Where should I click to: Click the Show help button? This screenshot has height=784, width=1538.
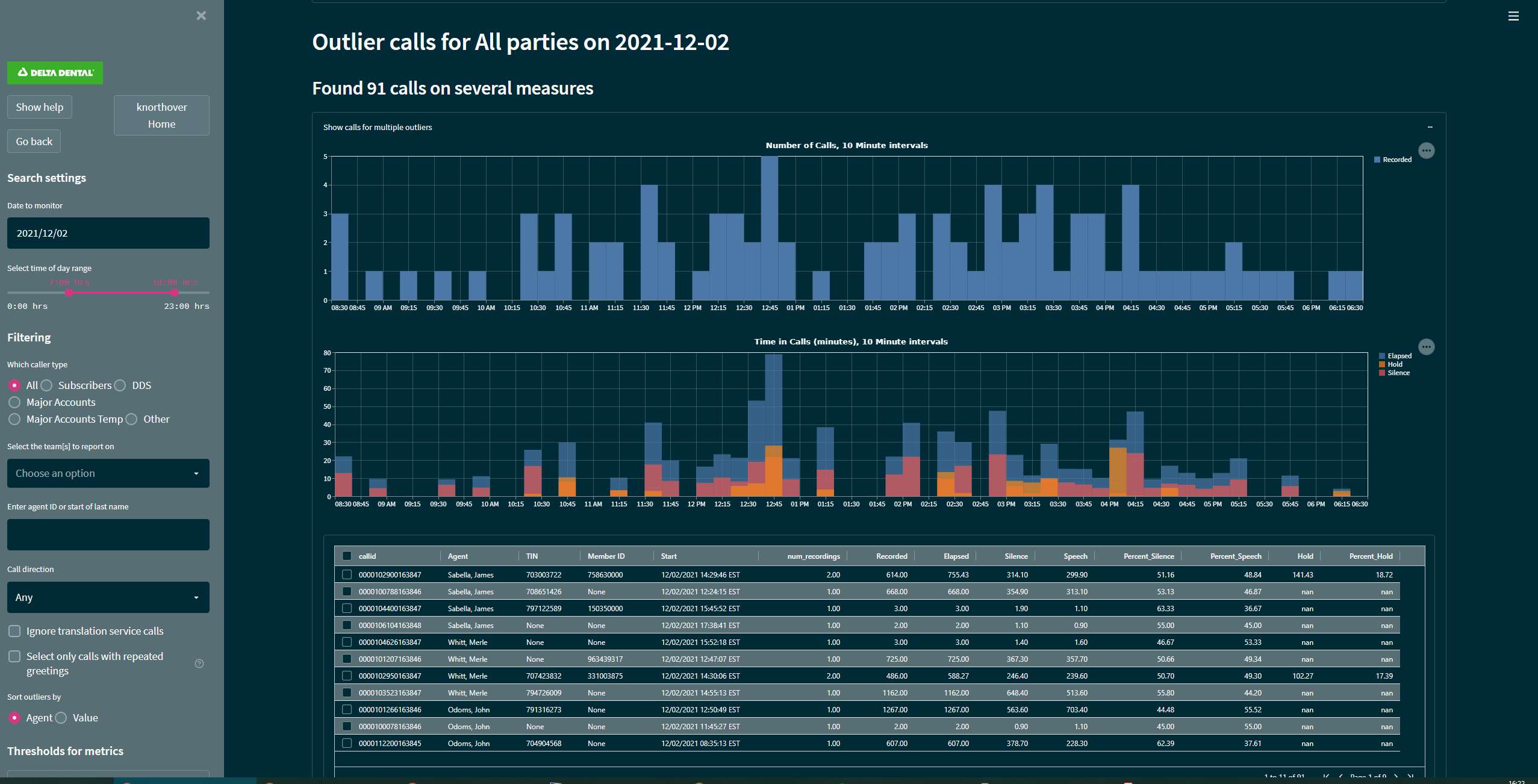(x=39, y=107)
